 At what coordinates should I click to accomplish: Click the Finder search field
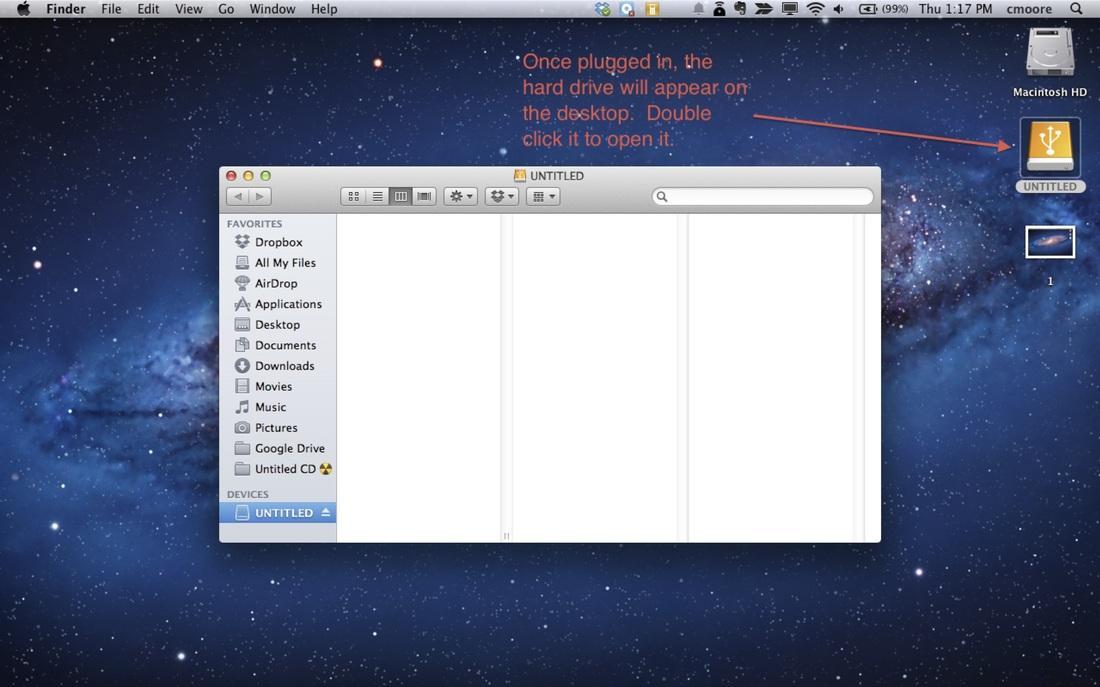coord(765,197)
